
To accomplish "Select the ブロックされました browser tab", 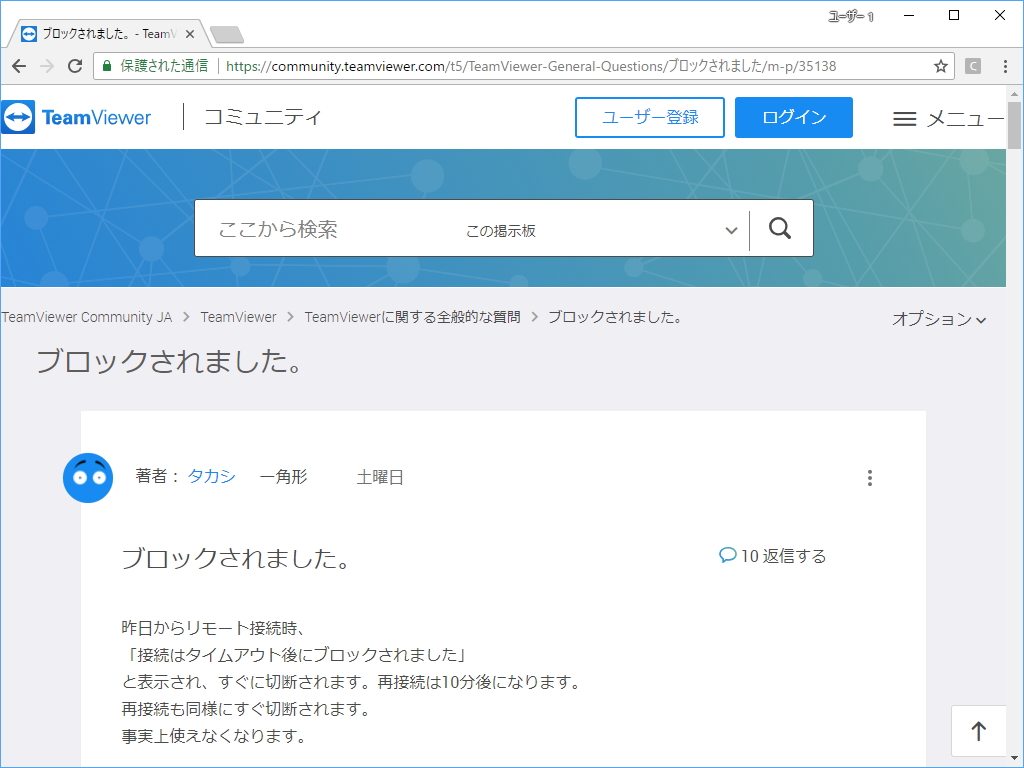I will (x=100, y=32).
